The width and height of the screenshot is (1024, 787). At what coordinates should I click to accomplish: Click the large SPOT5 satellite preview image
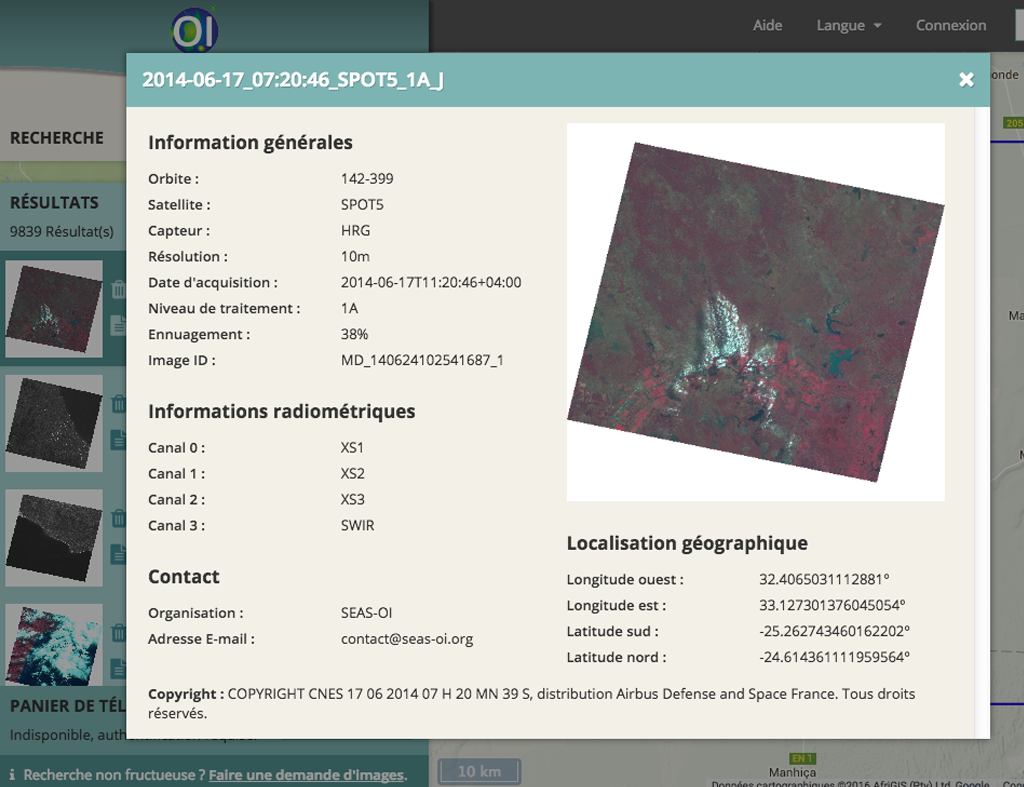755,311
